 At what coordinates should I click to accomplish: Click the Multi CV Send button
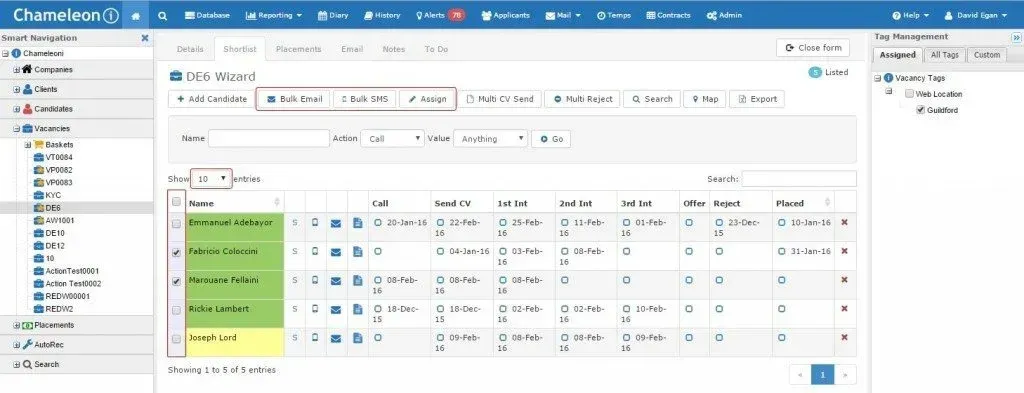(500, 99)
